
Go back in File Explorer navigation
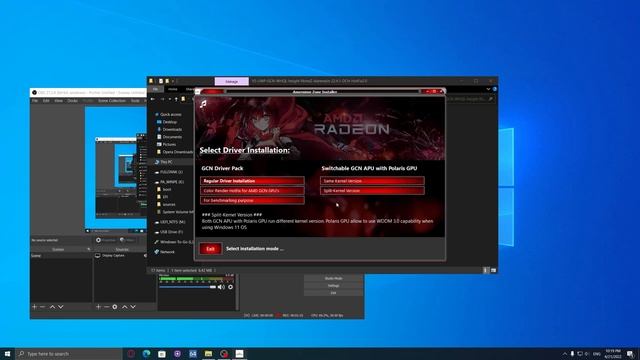coord(153,99)
